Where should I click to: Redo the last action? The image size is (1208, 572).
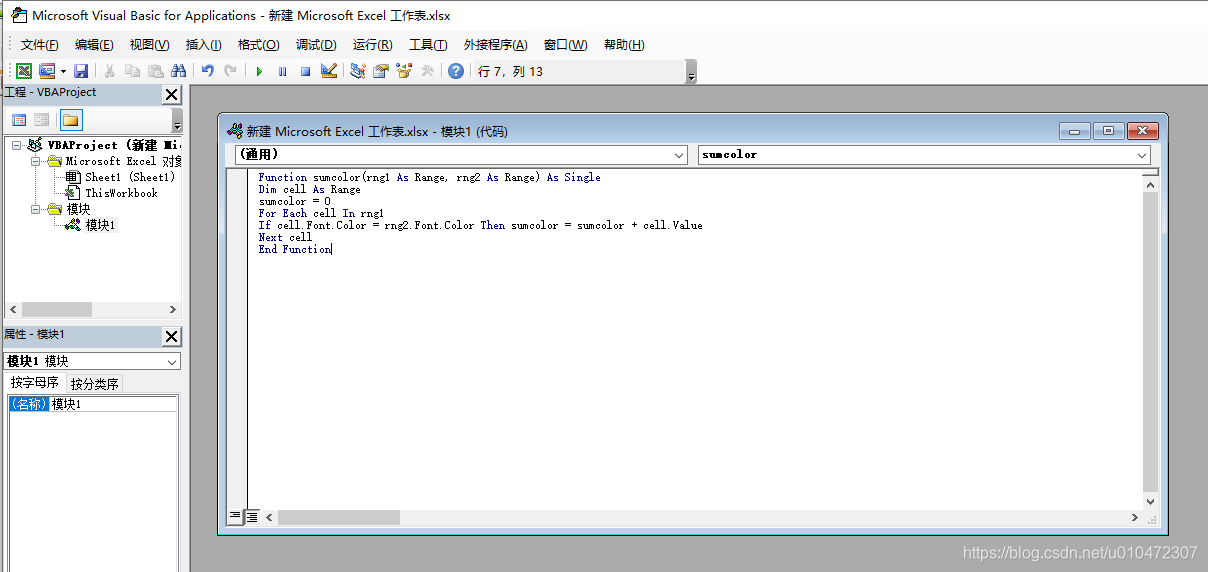tap(231, 71)
